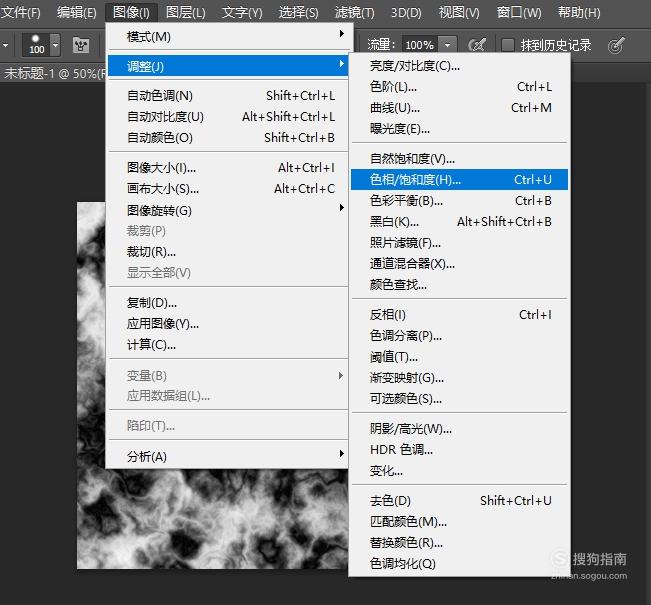
Task: Open the 3D(D) menu
Action: [406, 13]
